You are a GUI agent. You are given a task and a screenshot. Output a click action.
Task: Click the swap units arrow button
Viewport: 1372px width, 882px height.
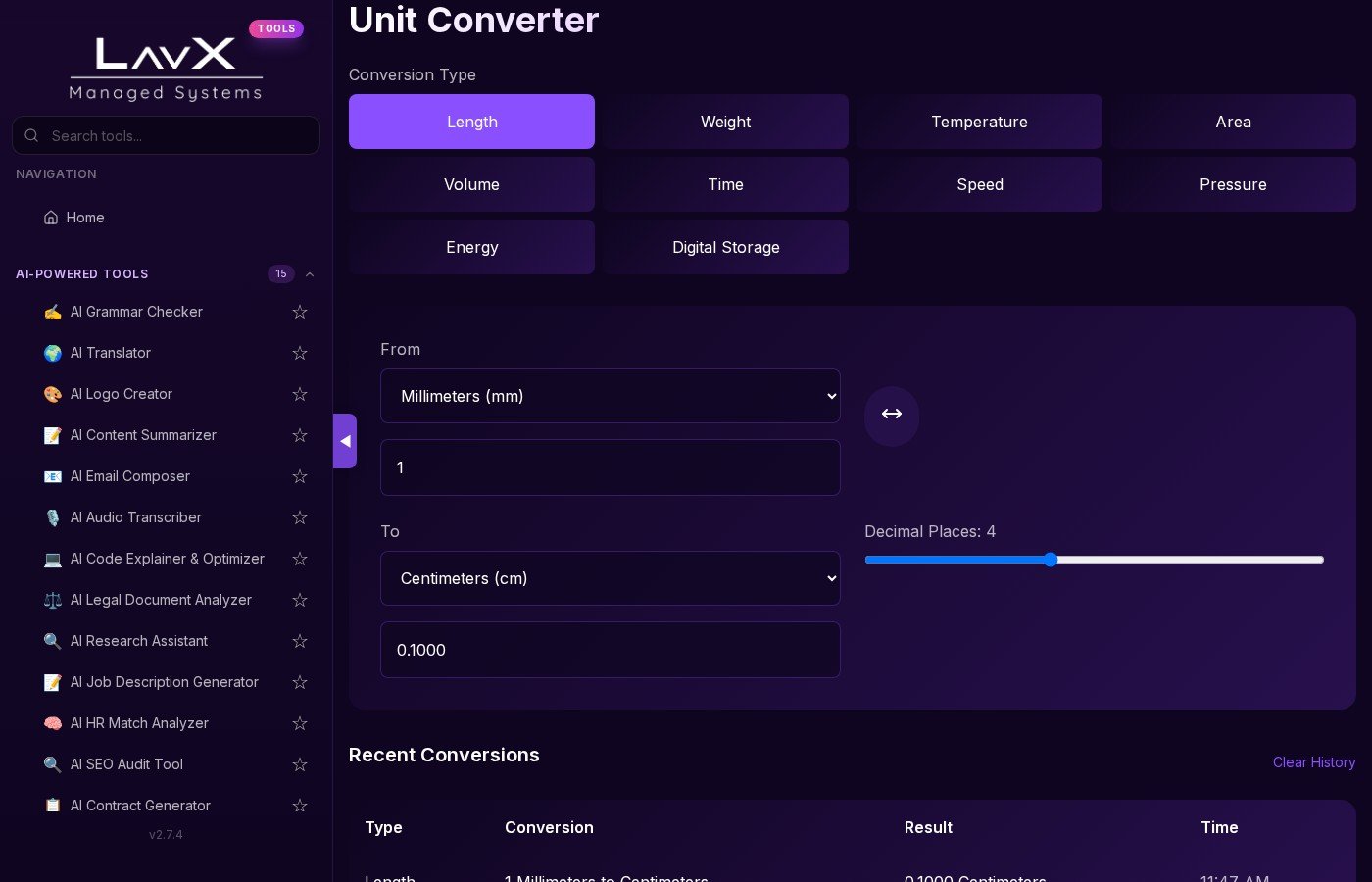pos(891,416)
